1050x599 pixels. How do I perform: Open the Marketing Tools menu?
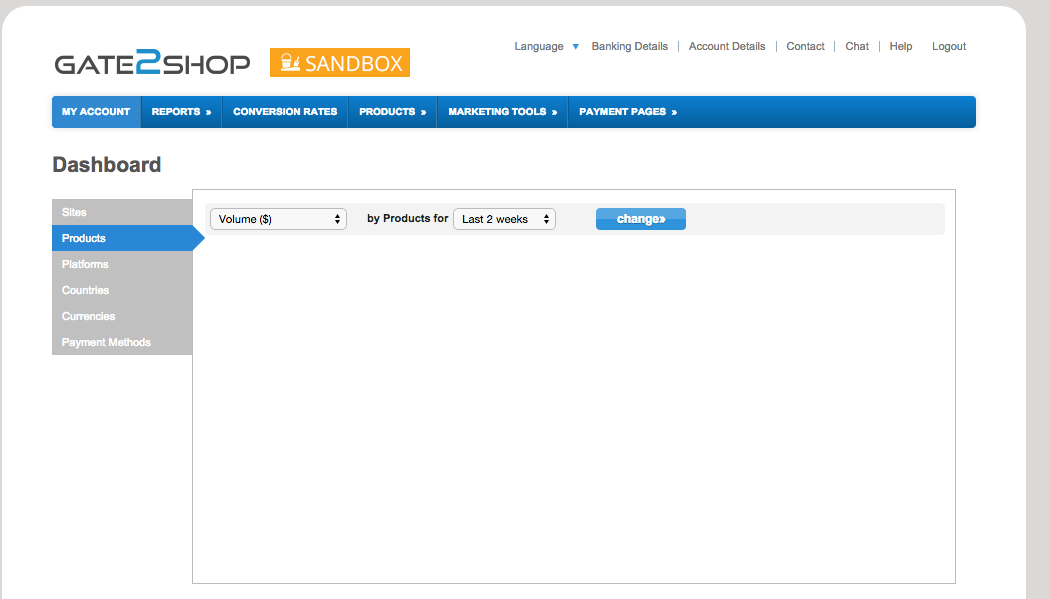[503, 112]
